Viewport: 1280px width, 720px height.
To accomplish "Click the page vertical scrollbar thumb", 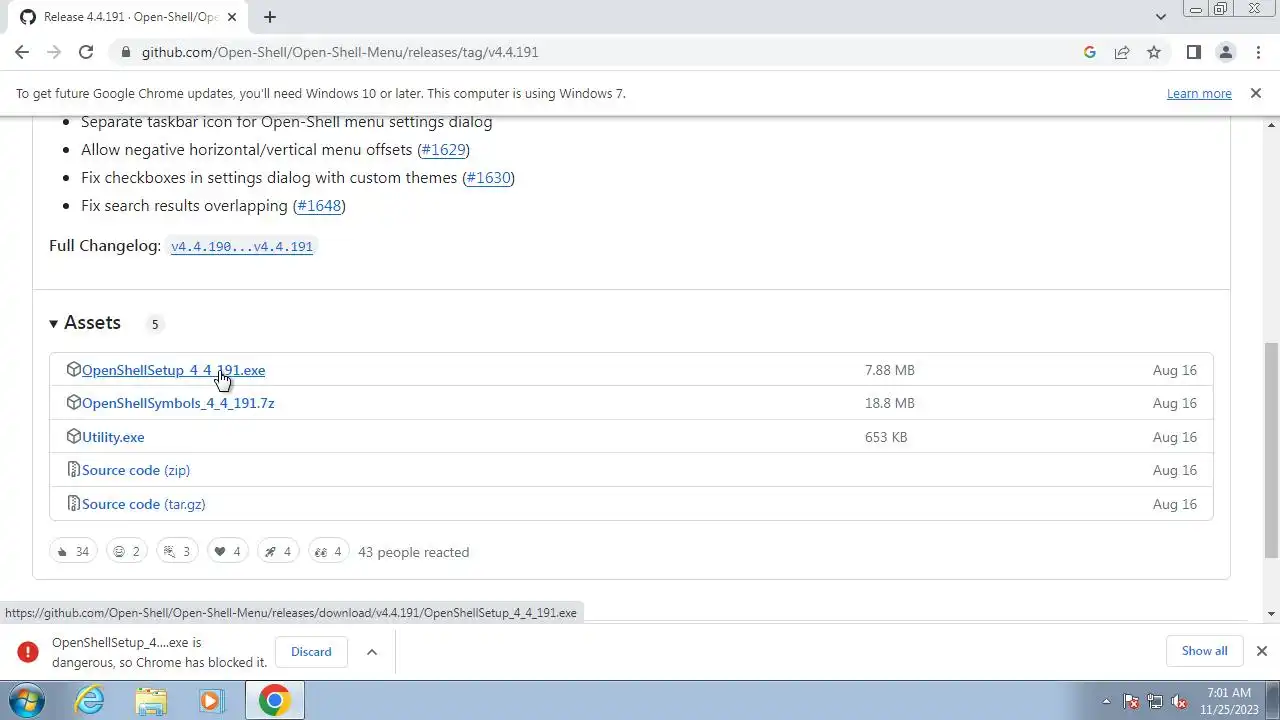I will click(x=1272, y=450).
